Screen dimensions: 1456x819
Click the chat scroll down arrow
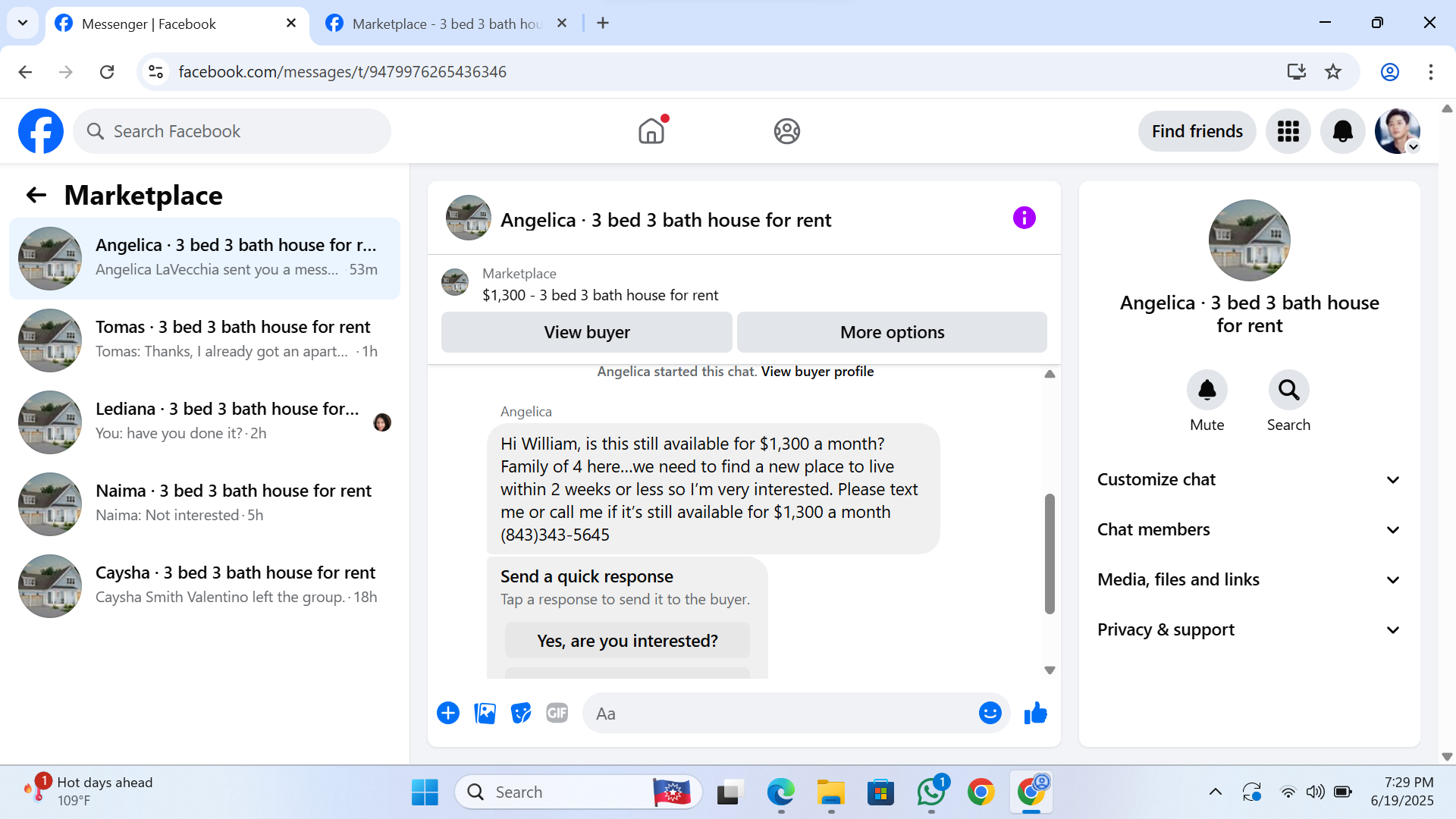[1050, 670]
